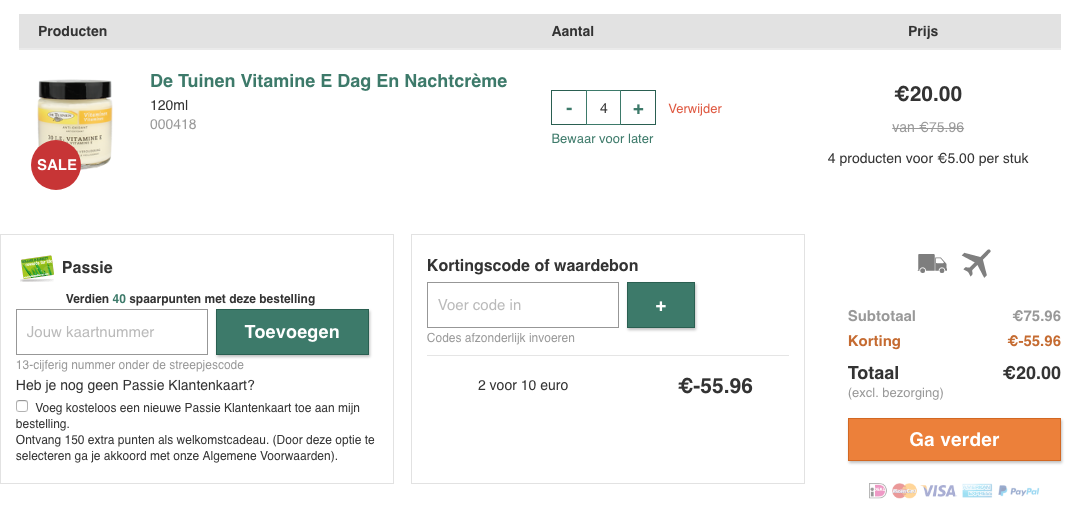Image resolution: width=1072 pixels, height=527 pixels.
Task: Decrease product quantity with minus button
Action: [569, 108]
